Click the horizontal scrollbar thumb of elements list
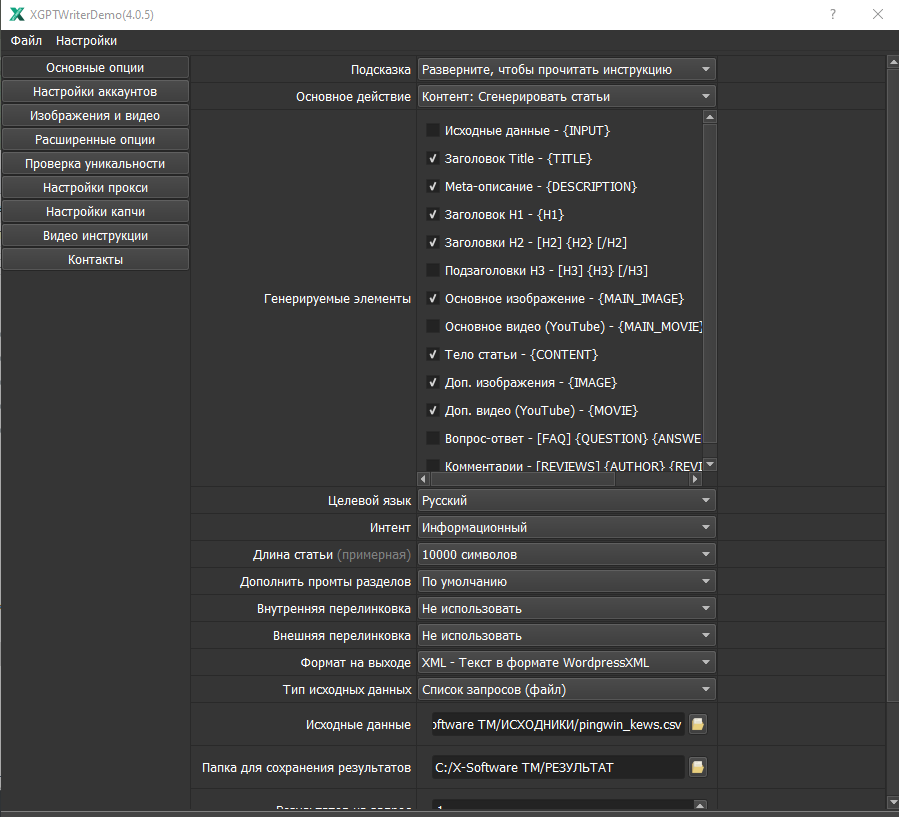Viewport: 899px width, 817px height. click(x=522, y=479)
